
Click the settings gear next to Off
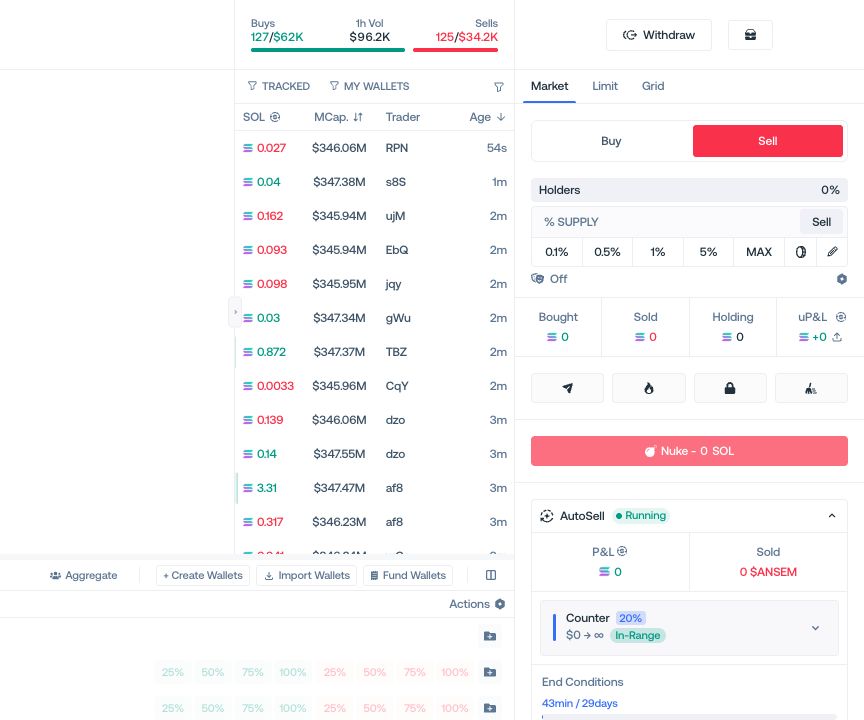pyautogui.click(x=841, y=279)
